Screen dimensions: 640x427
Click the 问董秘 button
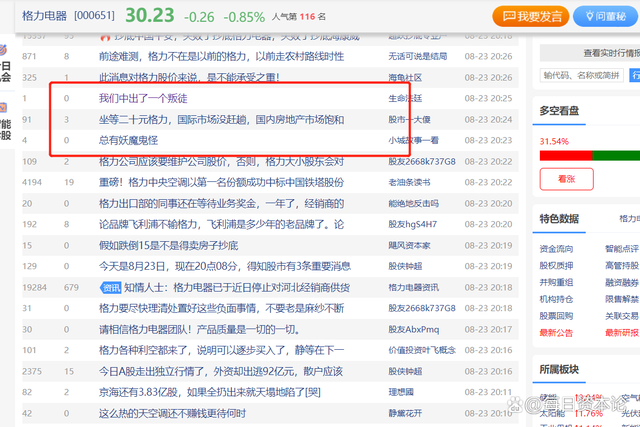[606, 16]
